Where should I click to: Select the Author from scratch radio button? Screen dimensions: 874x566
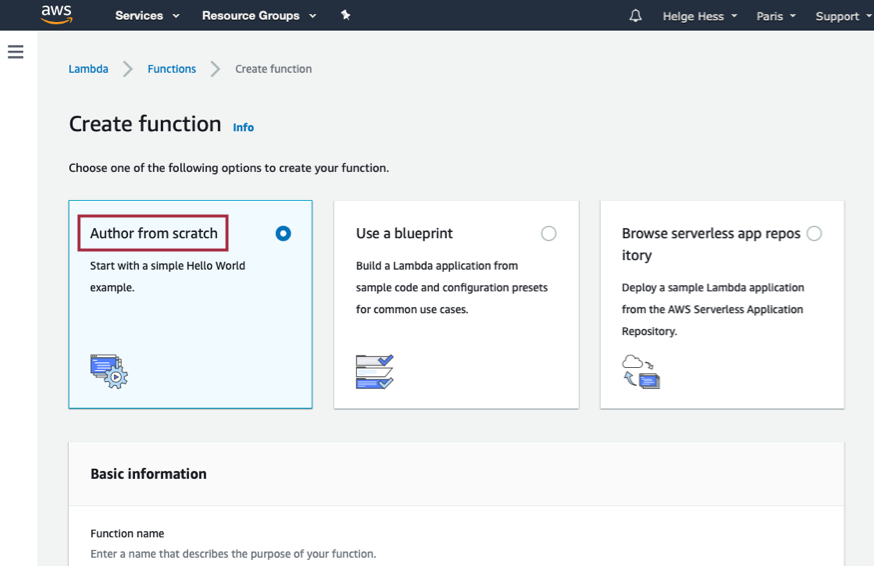(x=283, y=233)
